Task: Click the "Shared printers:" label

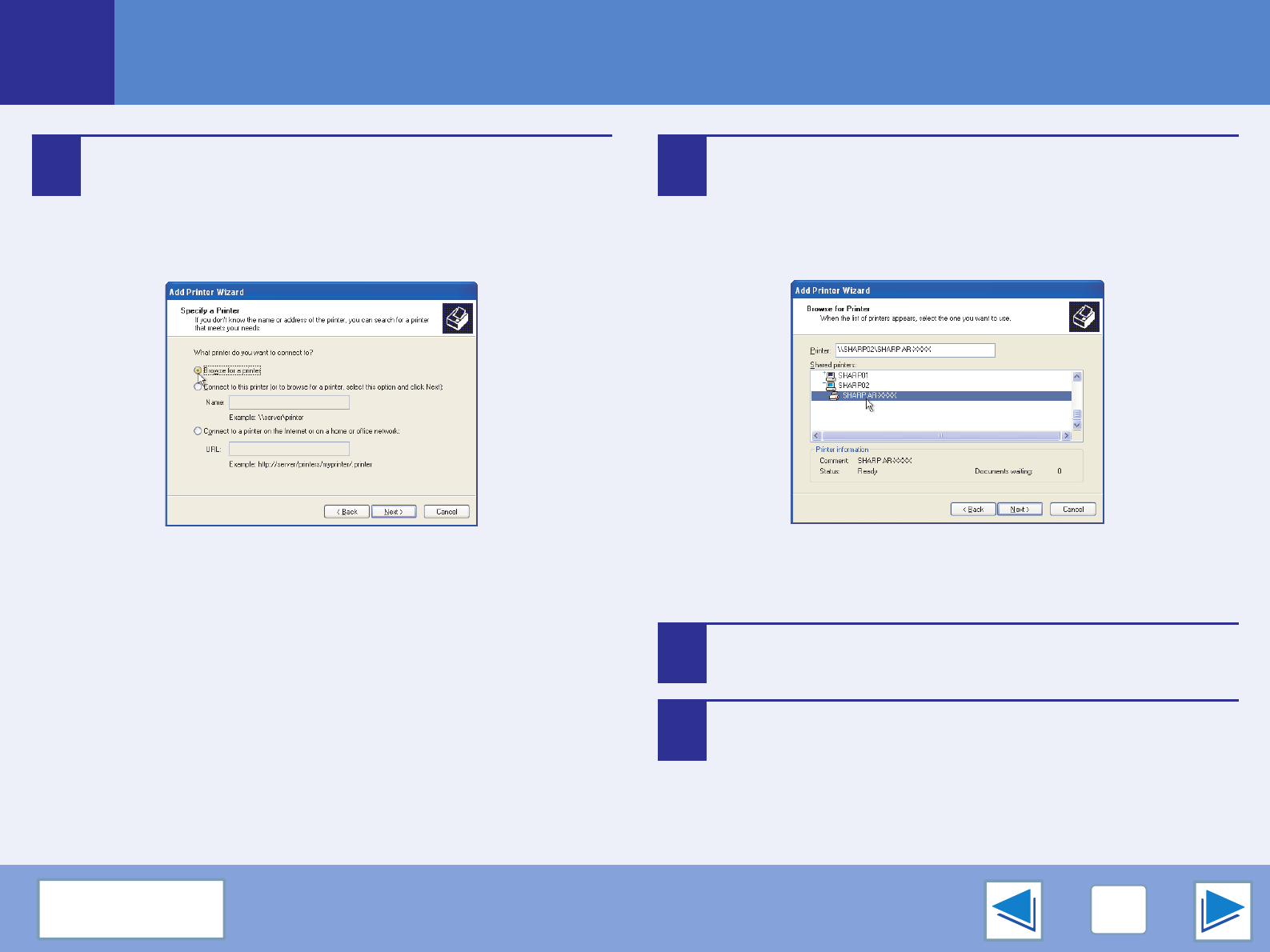Action: coord(833,365)
